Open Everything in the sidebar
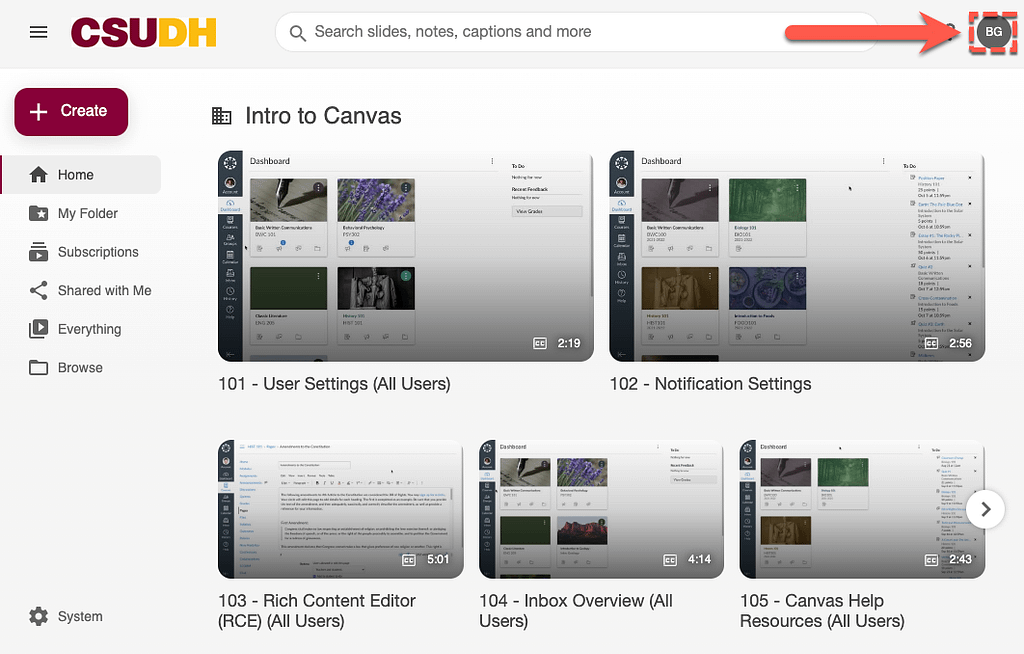This screenshot has height=654, width=1024. [x=82, y=329]
